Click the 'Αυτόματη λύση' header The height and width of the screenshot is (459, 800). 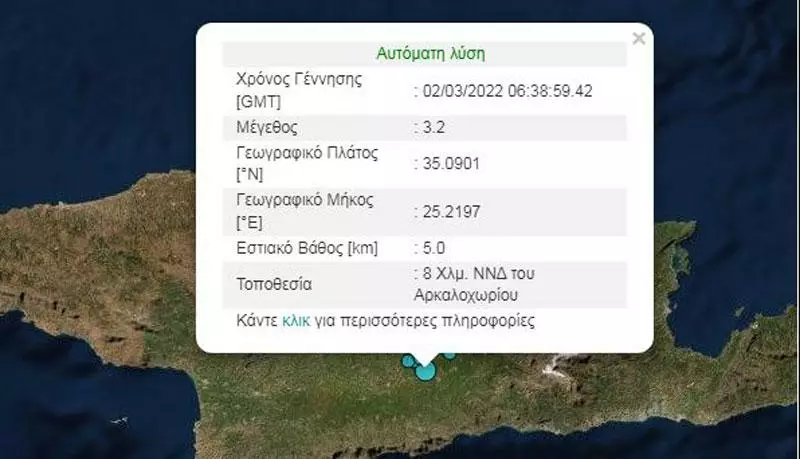coord(431,53)
